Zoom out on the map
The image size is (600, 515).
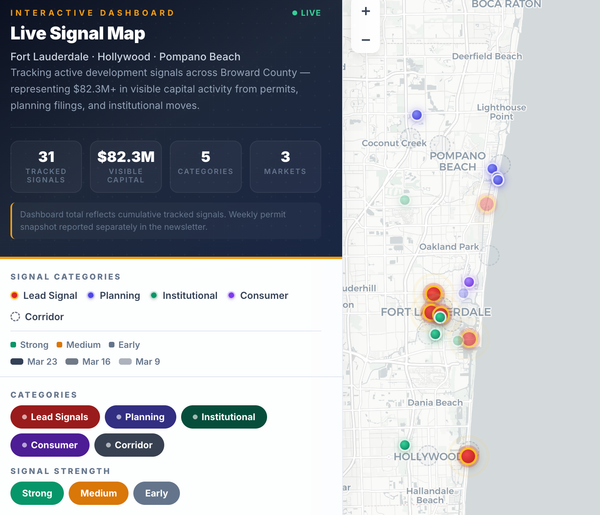pyautogui.click(x=366, y=40)
